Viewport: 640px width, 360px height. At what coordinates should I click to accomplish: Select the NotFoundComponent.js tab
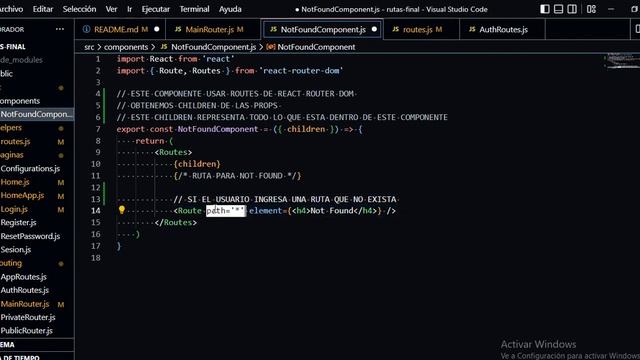322,29
